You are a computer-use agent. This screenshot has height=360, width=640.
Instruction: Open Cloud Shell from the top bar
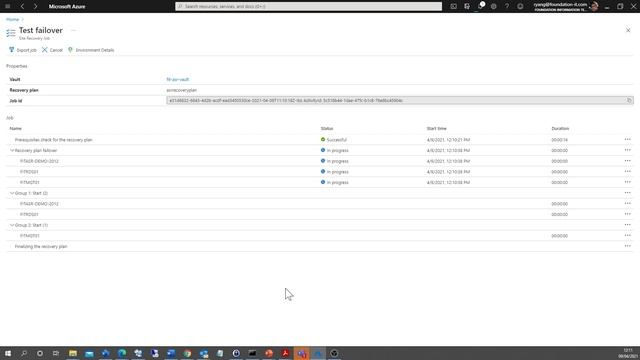pos(453,7)
